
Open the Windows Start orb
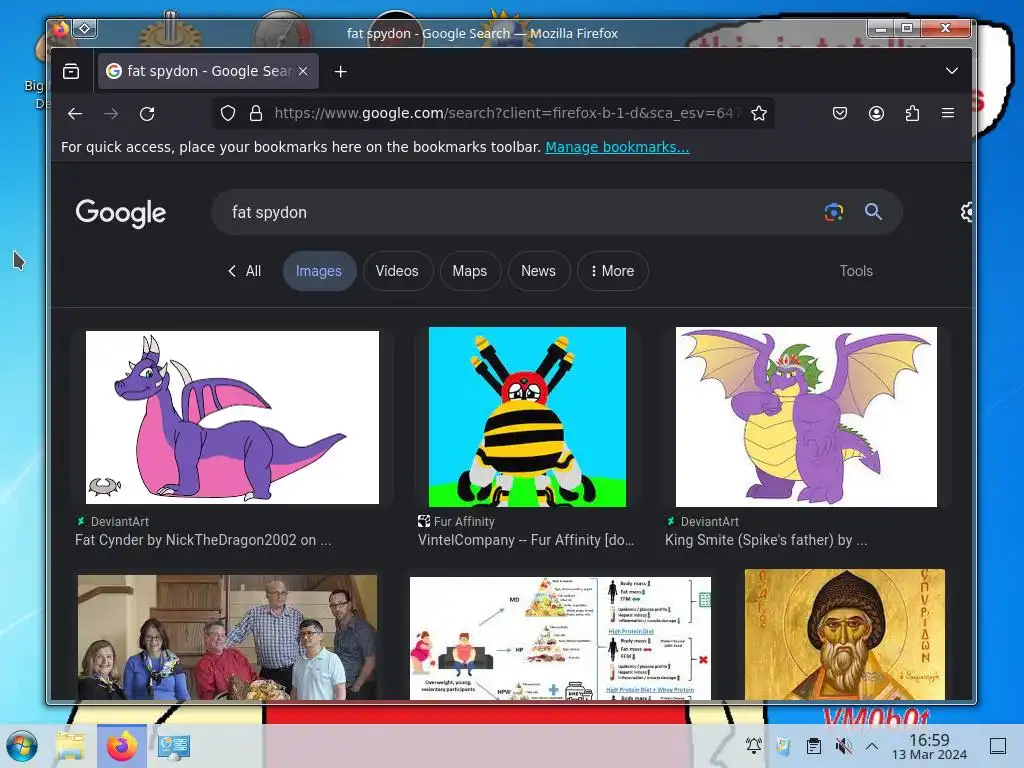[22, 746]
